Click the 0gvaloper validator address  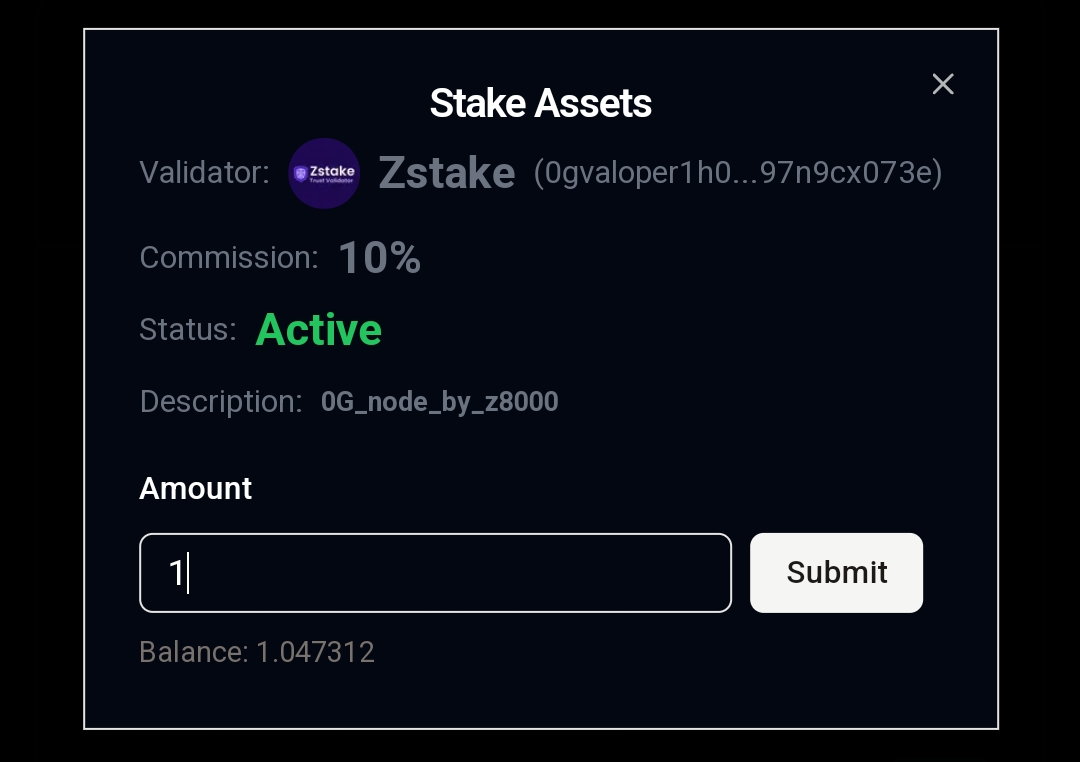pos(738,172)
